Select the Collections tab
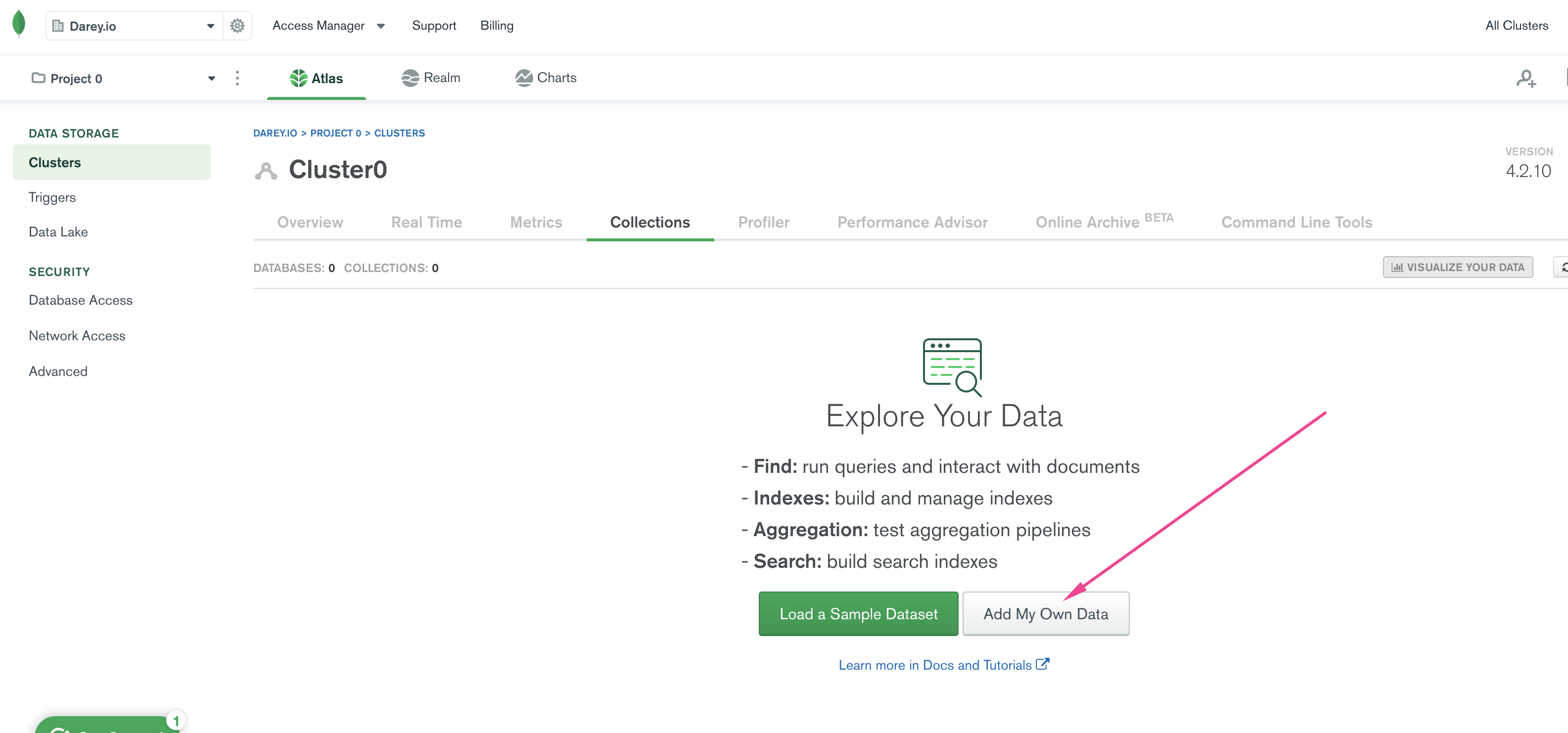1568x733 pixels. point(649,222)
